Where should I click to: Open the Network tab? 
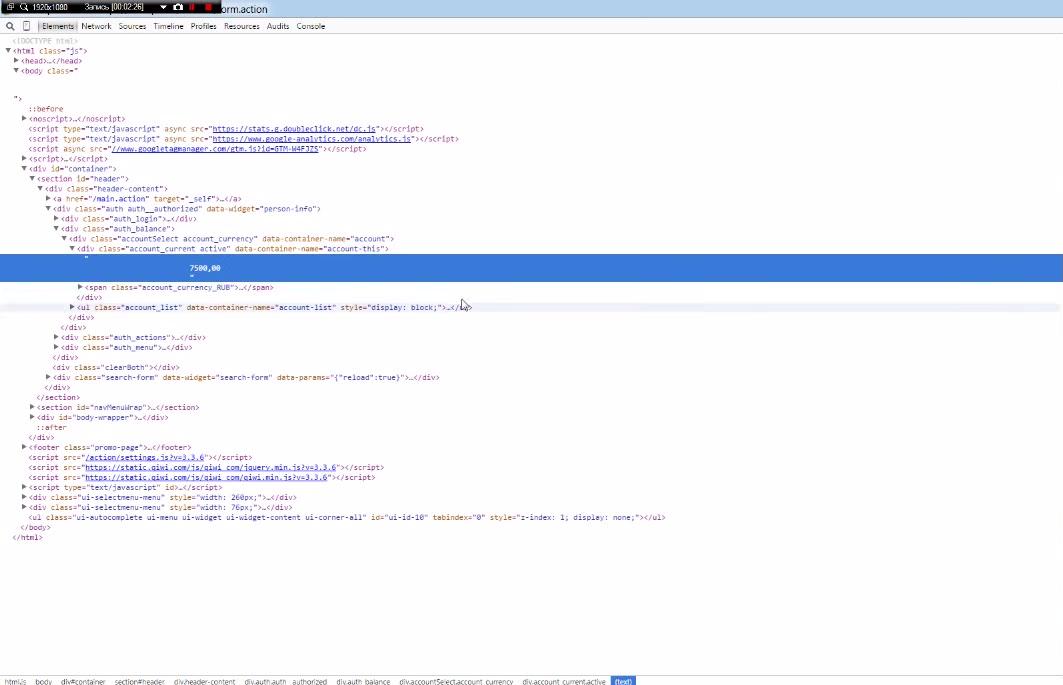[96, 26]
